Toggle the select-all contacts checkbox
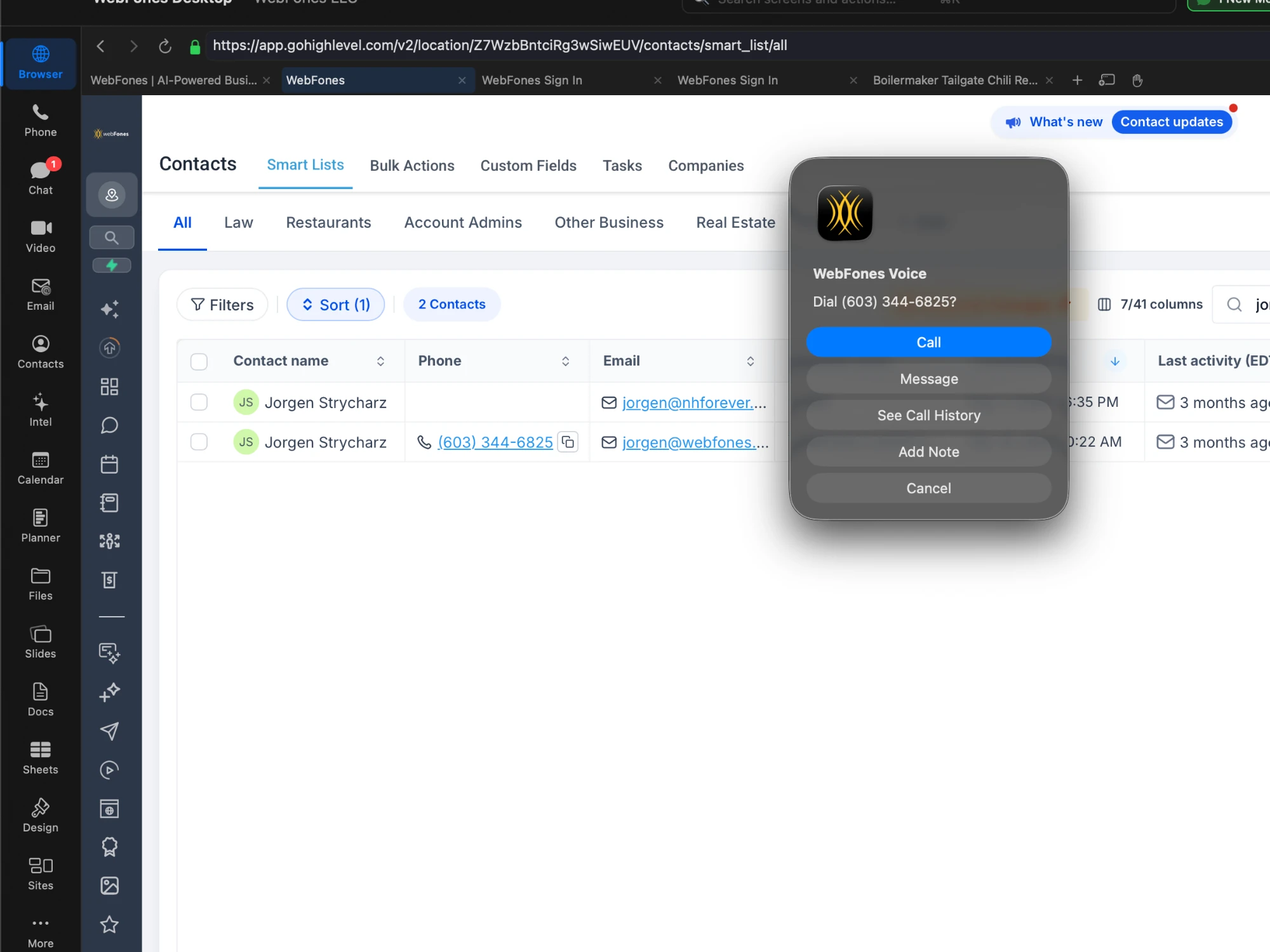Image resolution: width=1270 pixels, height=952 pixels. [199, 361]
